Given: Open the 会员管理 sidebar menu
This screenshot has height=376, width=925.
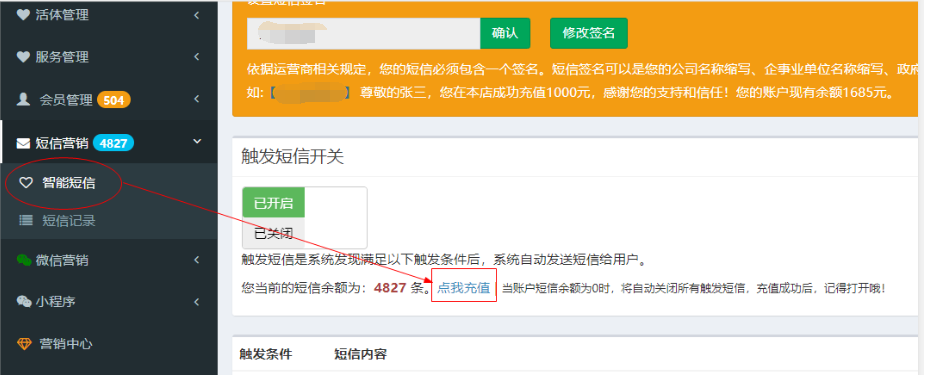Looking at the screenshot, I should (109, 99).
